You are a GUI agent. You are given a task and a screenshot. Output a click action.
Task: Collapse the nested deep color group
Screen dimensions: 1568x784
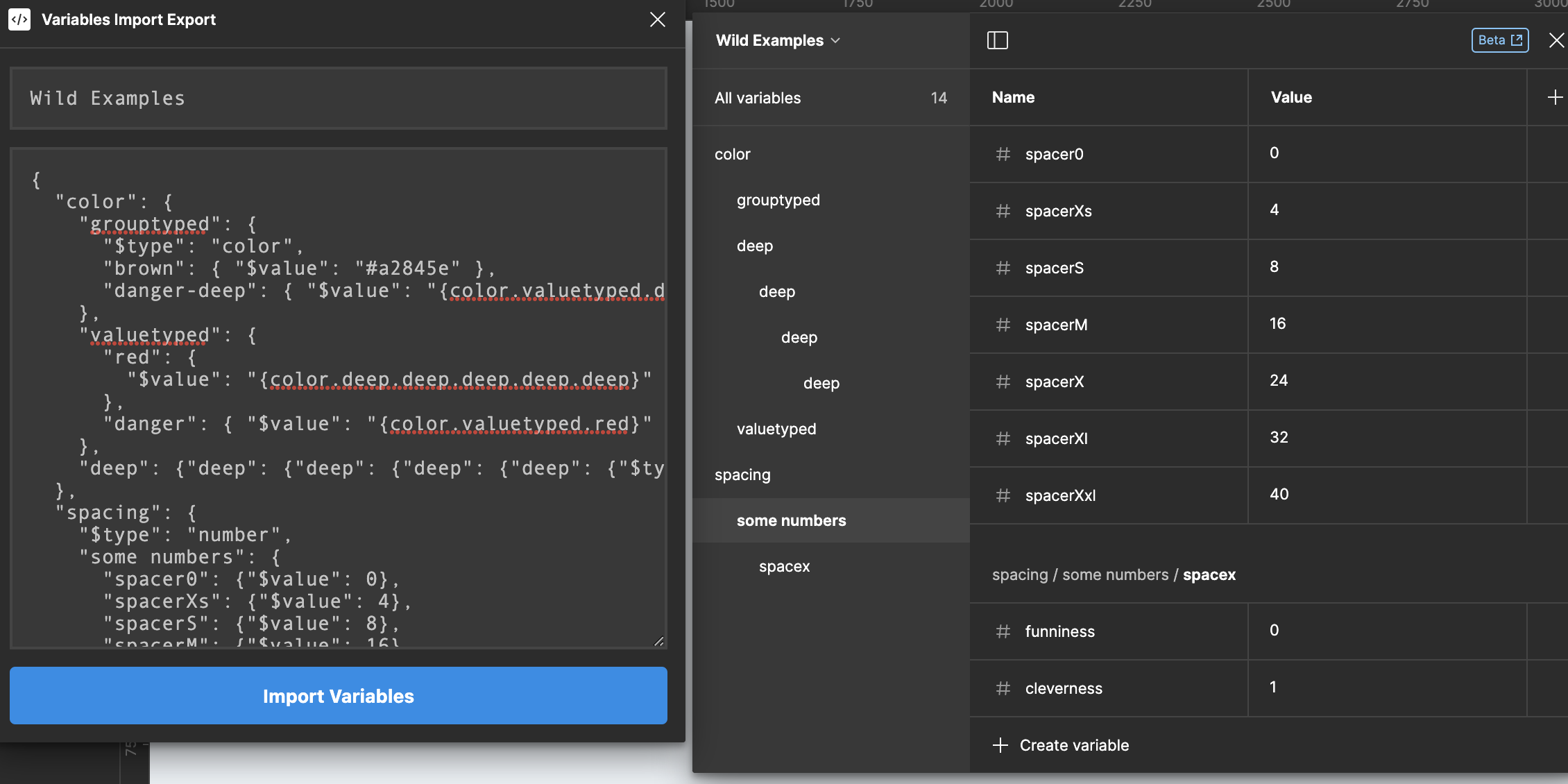click(755, 246)
